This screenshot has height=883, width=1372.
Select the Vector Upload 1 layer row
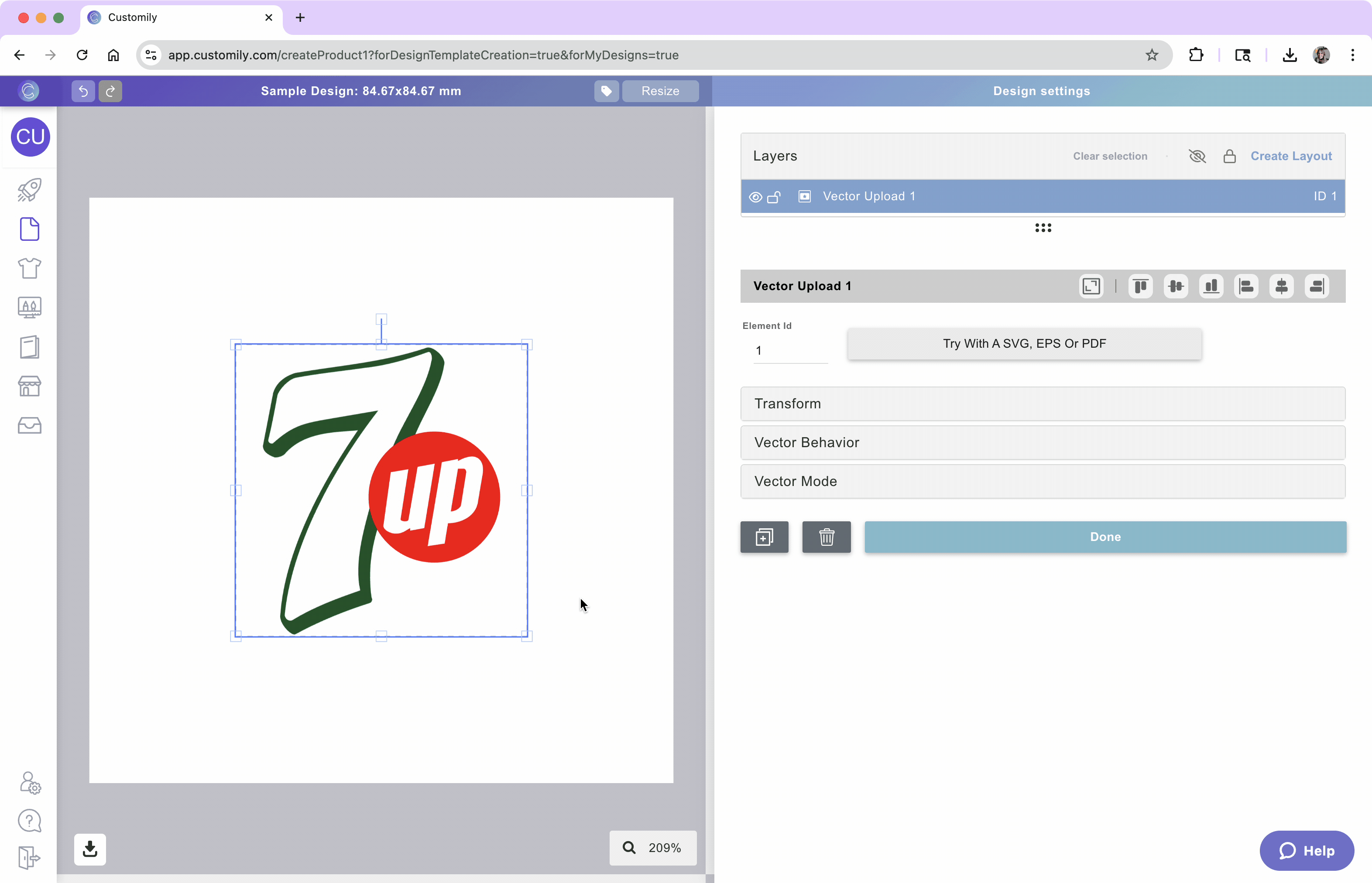[x=1043, y=196]
